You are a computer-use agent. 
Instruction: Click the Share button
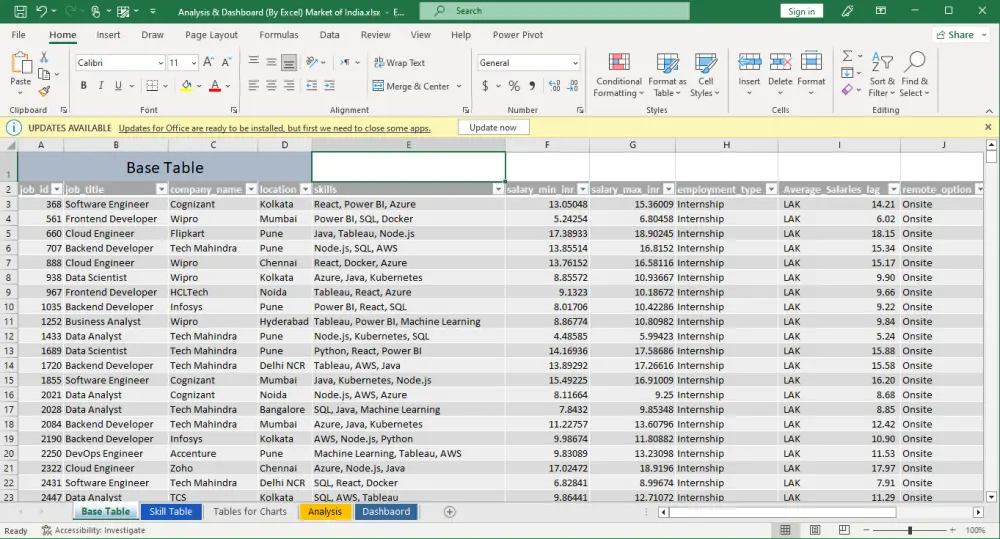pyautogui.click(x=960, y=35)
